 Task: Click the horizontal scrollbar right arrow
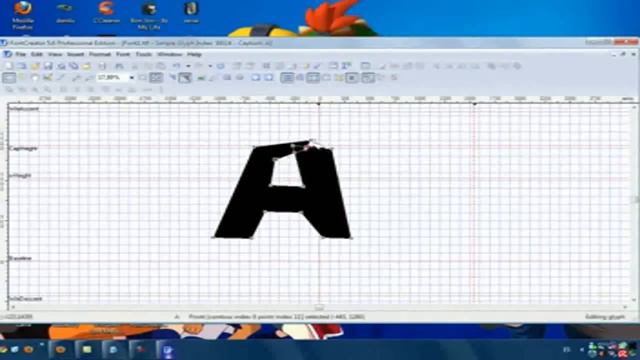(x=625, y=307)
